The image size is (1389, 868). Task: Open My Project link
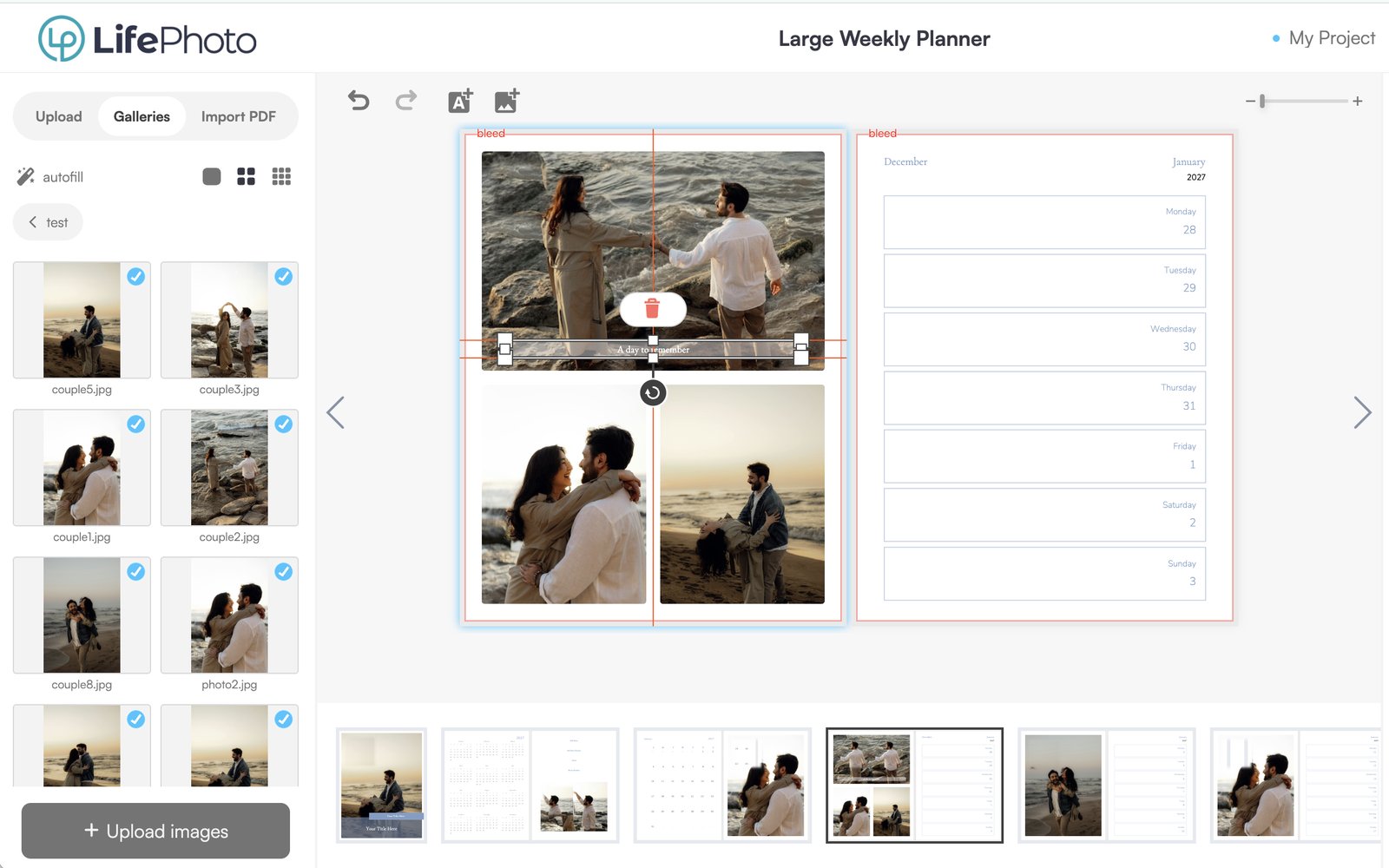click(1332, 38)
